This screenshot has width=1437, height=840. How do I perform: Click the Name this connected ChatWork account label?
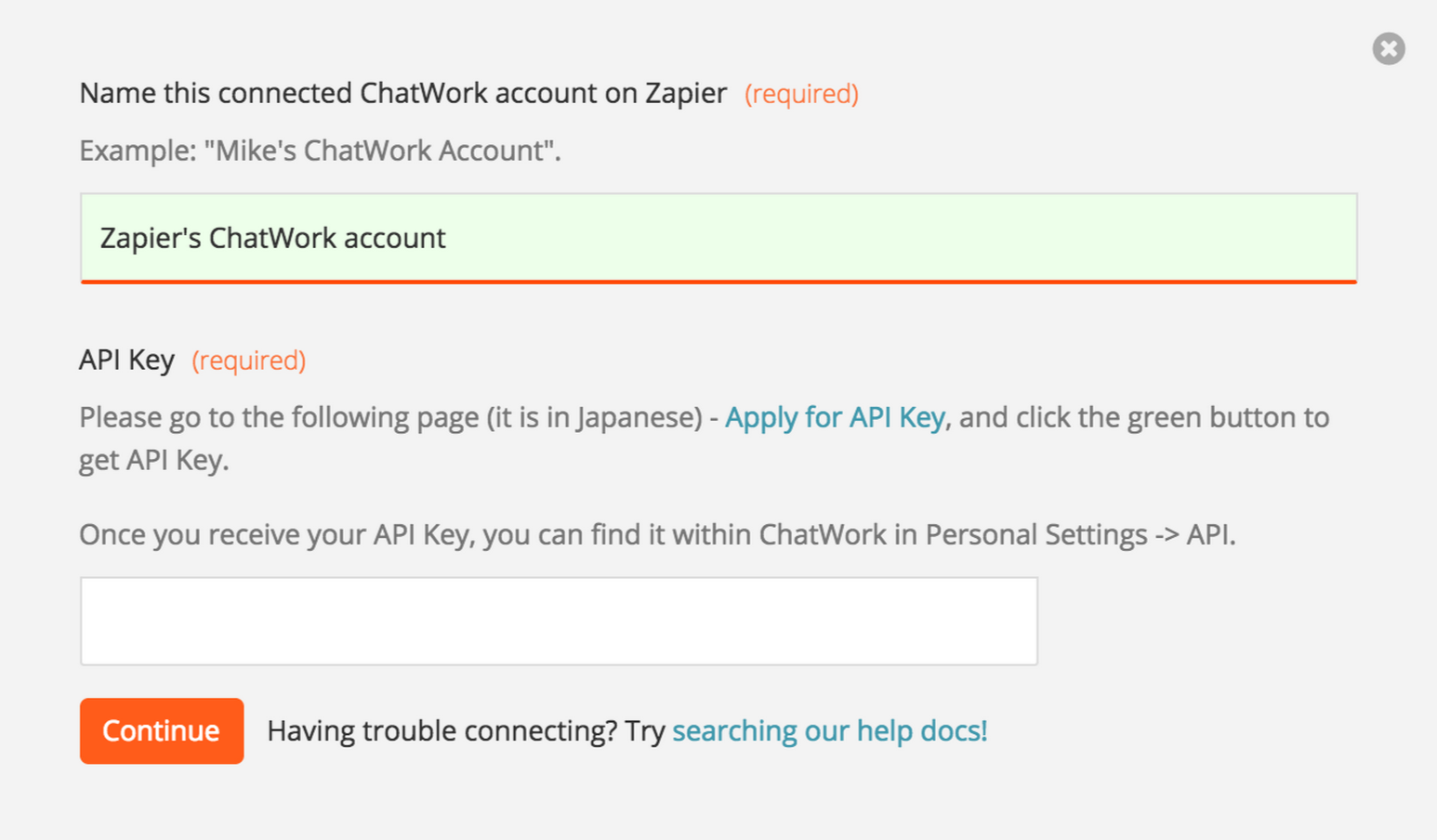click(402, 93)
